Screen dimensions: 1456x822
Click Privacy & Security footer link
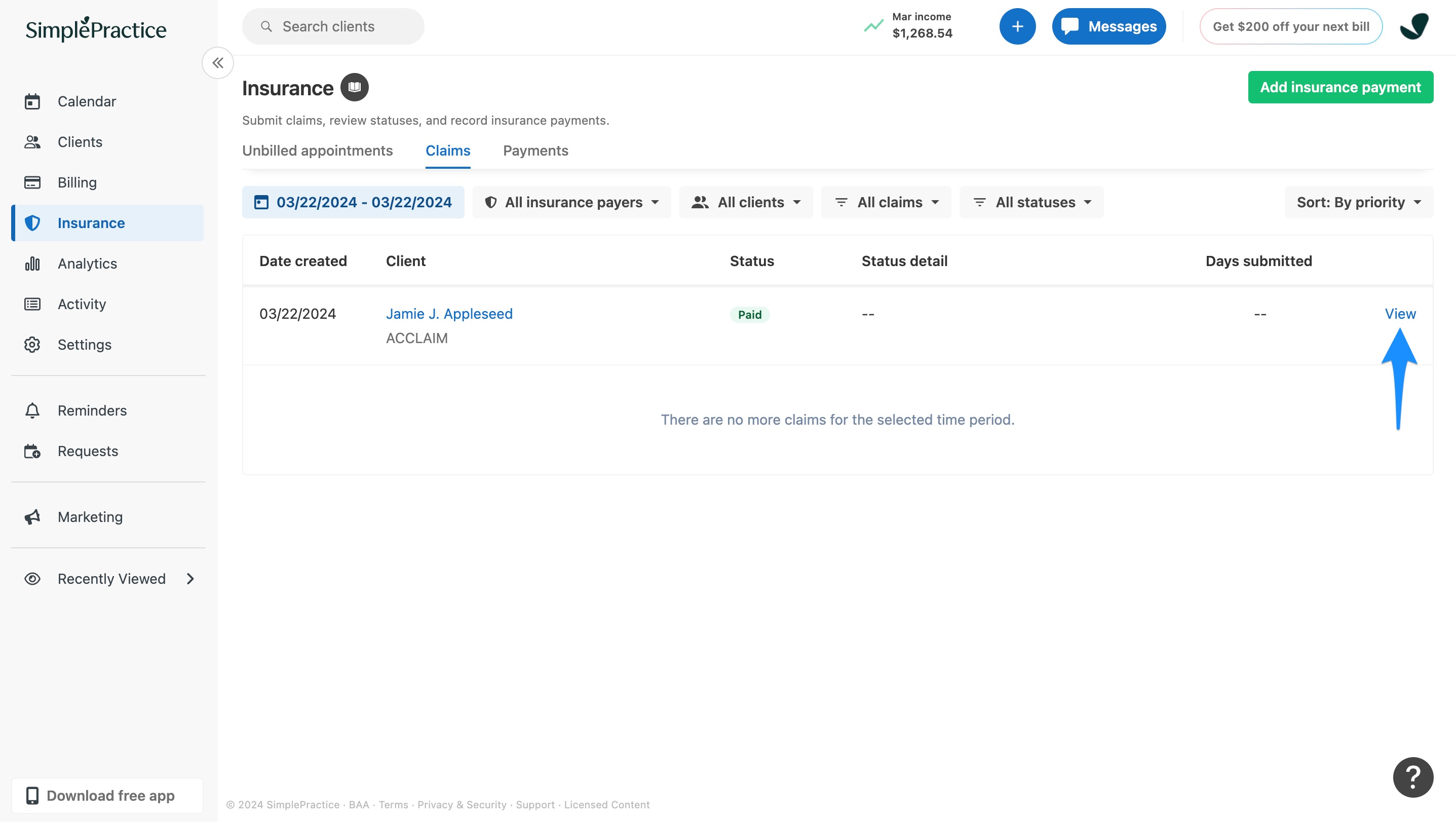coord(462,804)
